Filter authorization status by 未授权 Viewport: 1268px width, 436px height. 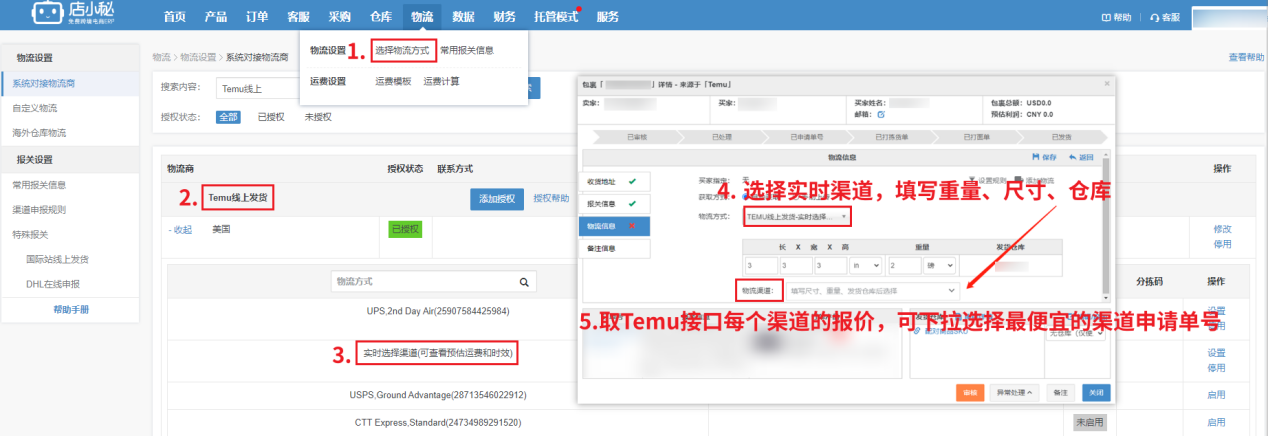coord(318,117)
